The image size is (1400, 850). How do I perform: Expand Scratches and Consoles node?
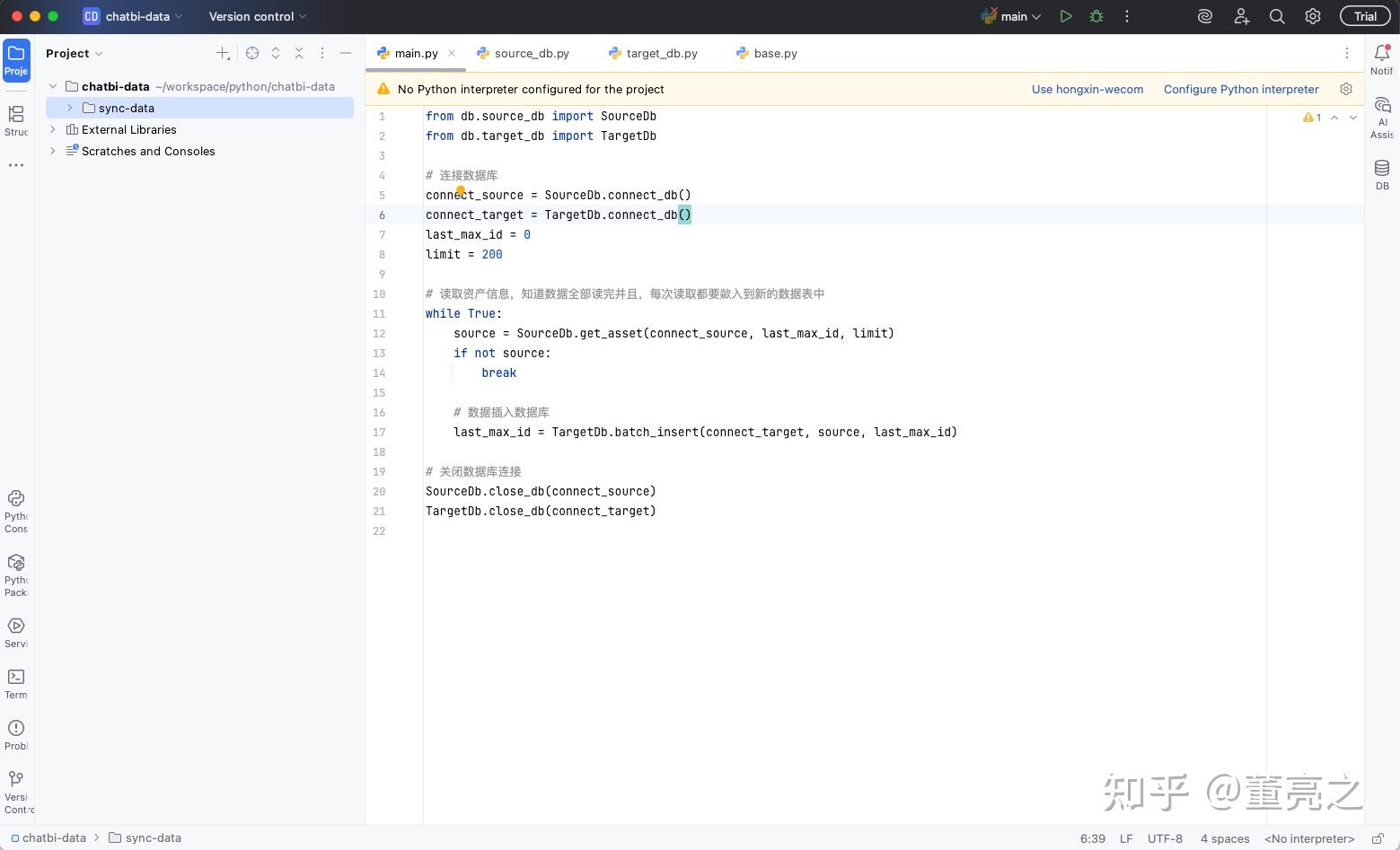53,151
